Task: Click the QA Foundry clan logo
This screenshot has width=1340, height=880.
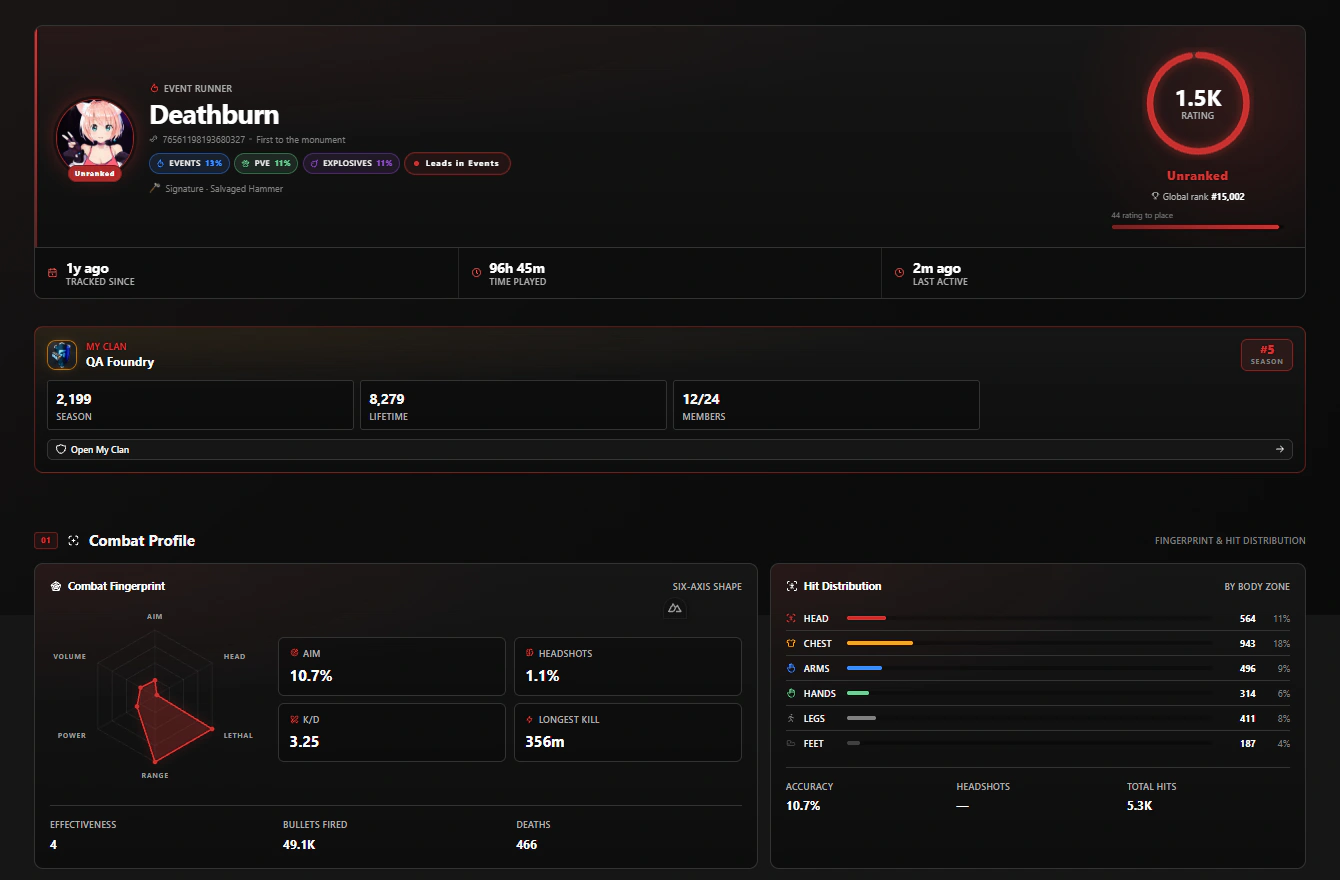Action: pos(62,355)
